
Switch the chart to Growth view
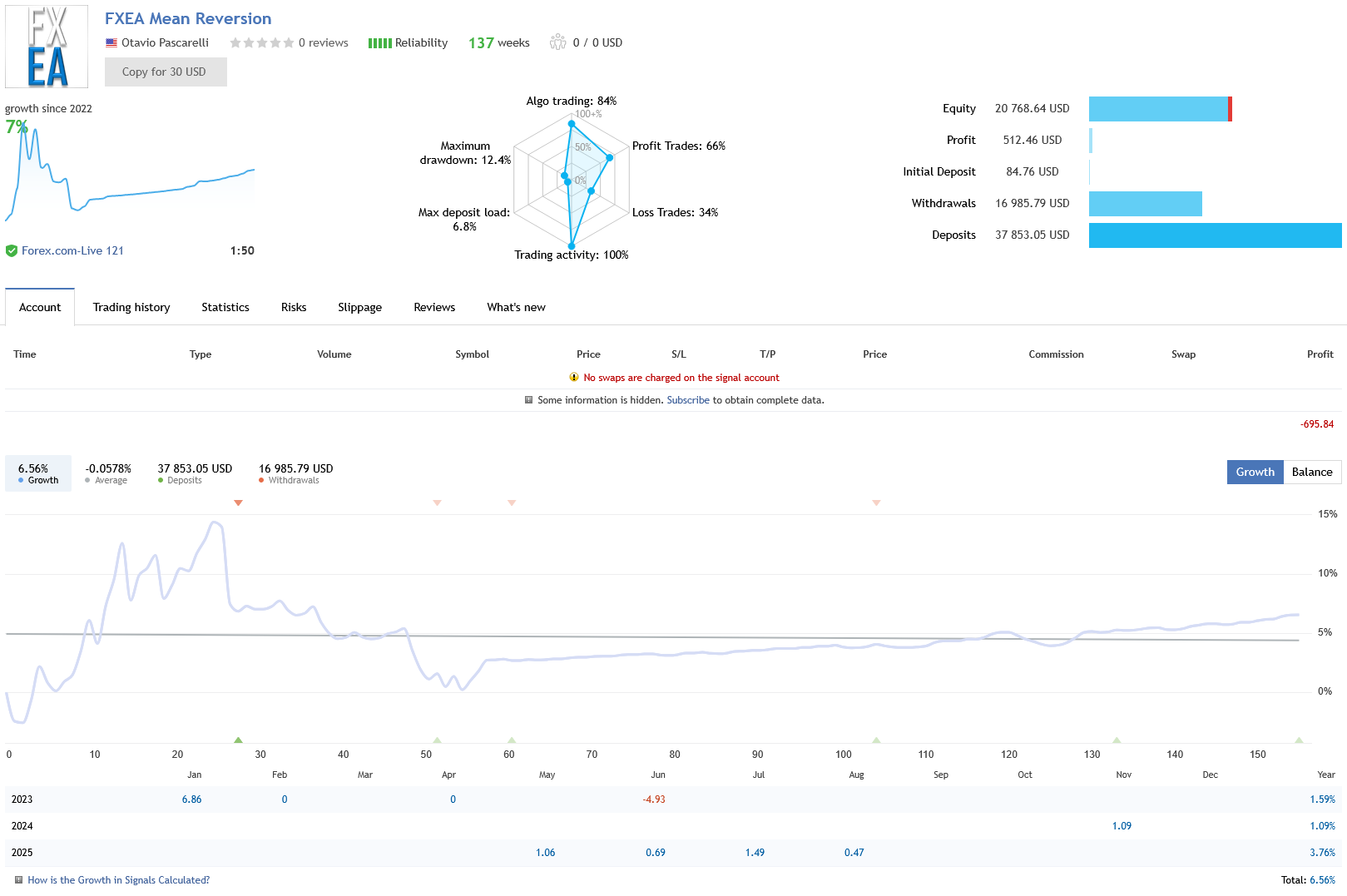click(1255, 472)
